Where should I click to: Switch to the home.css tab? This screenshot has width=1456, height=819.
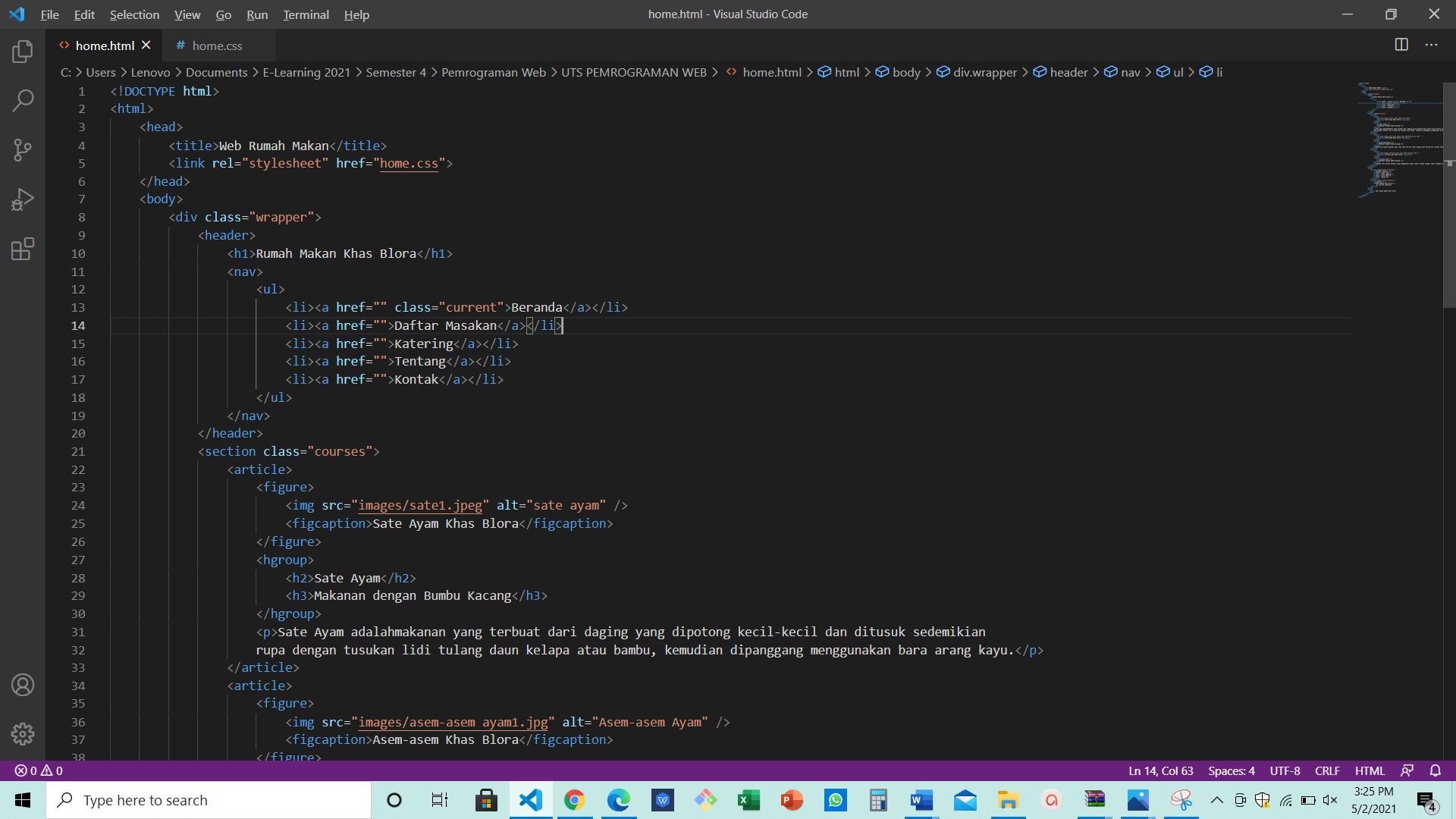(216, 45)
